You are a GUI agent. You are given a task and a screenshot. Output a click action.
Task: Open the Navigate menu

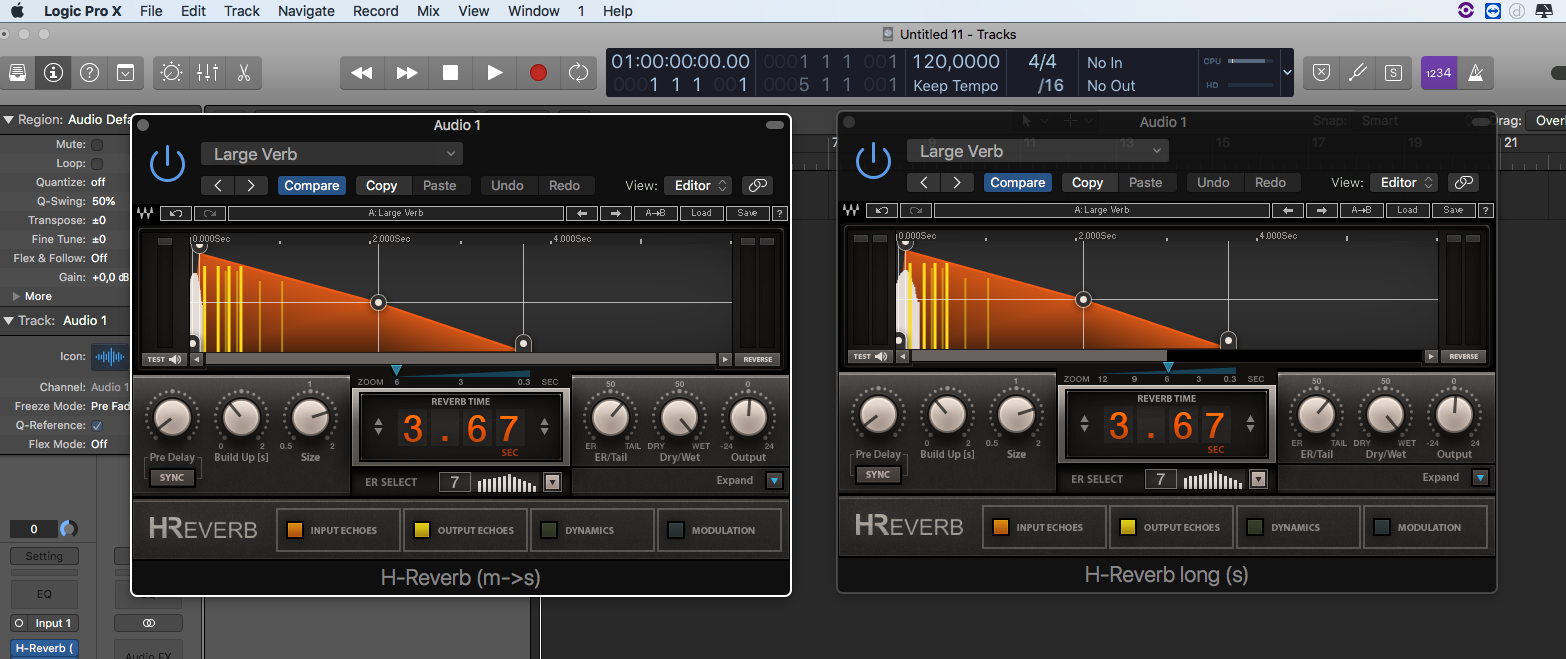306,11
